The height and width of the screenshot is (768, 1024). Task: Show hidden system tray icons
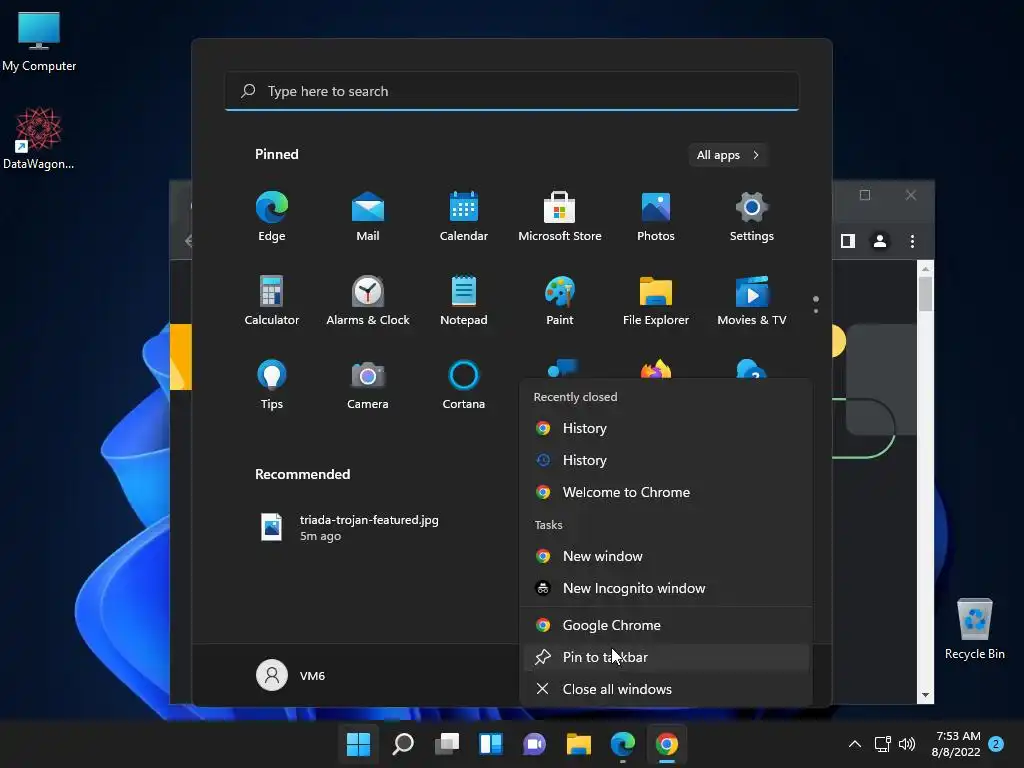pos(854,744)
